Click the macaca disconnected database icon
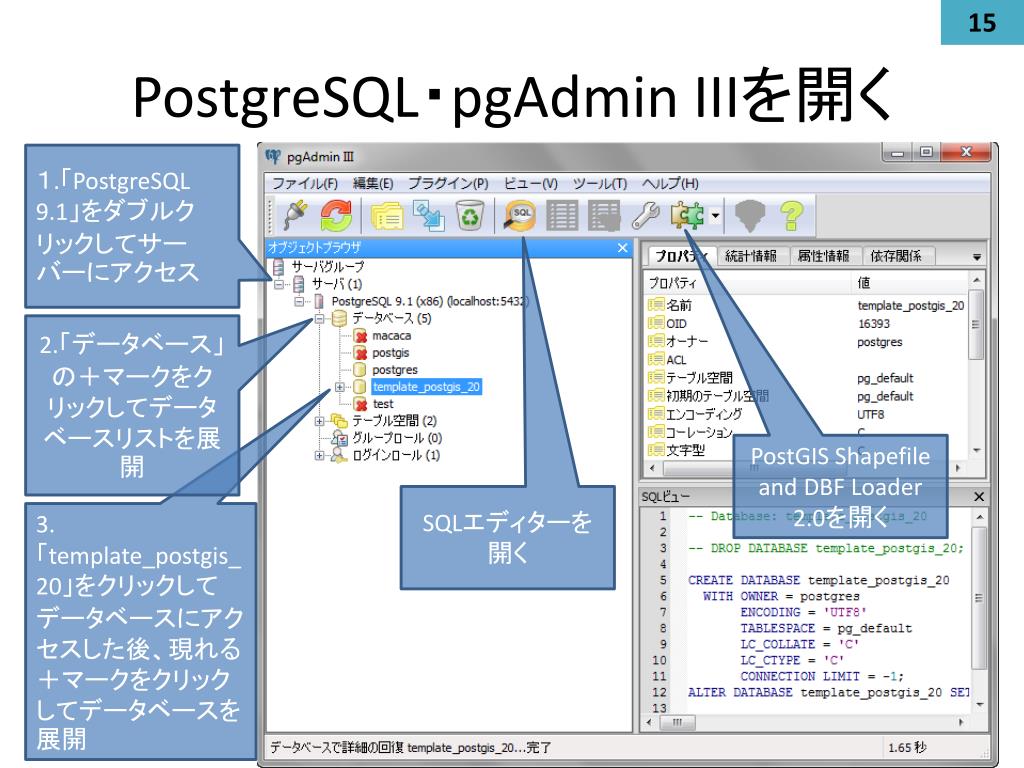Image resolution: width=1024 pixels, height=768 pixels. pyautogui.click(x=360, y=336)
